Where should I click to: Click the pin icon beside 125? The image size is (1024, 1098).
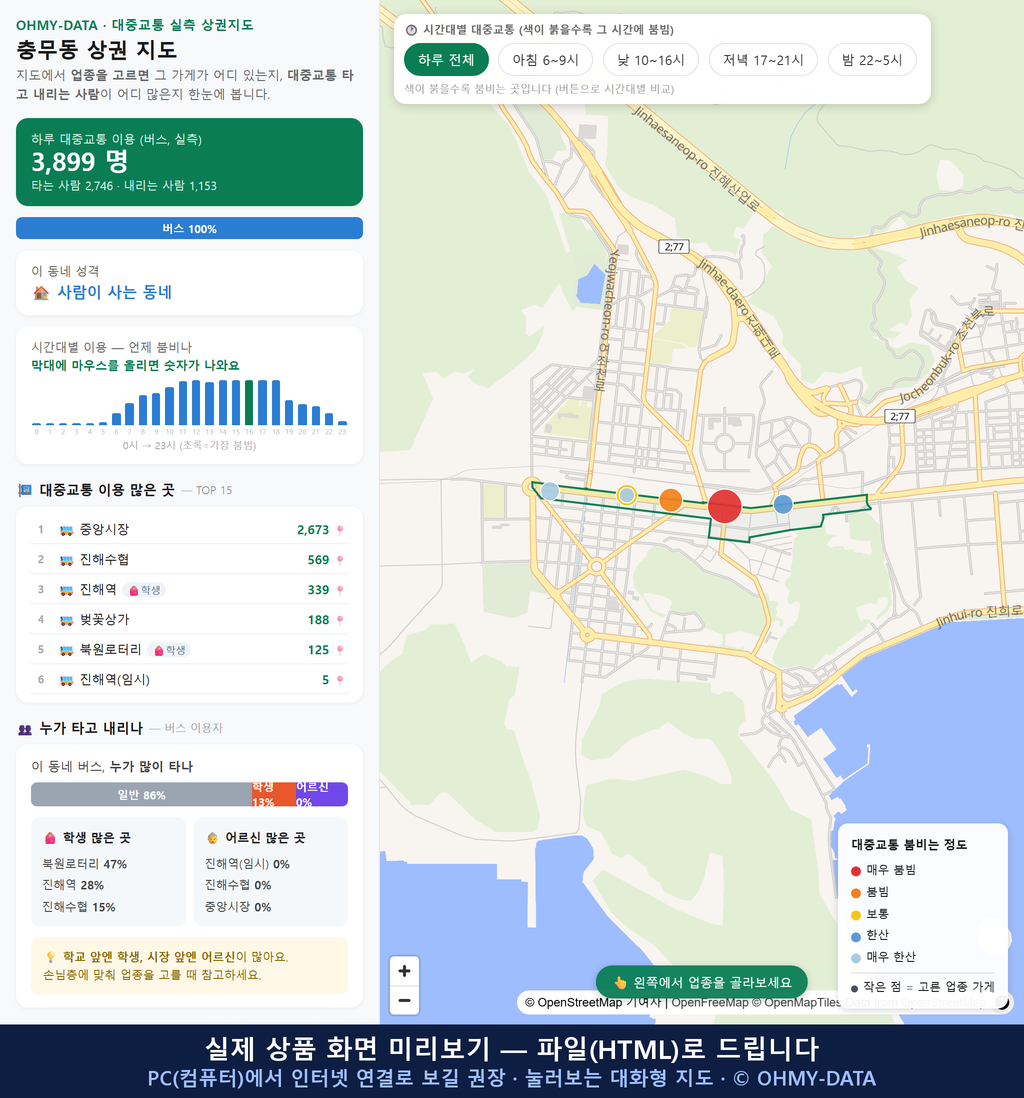(340, 651)
